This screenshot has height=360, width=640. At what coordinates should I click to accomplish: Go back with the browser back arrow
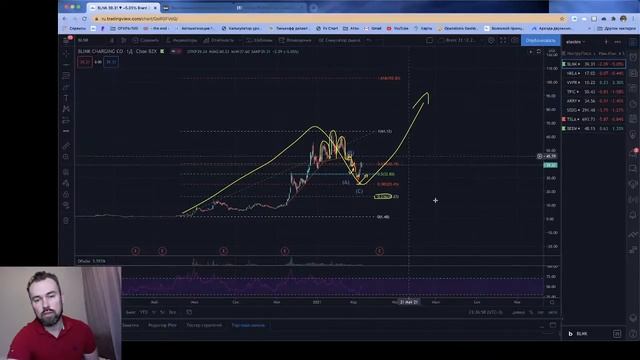(64, 19)
